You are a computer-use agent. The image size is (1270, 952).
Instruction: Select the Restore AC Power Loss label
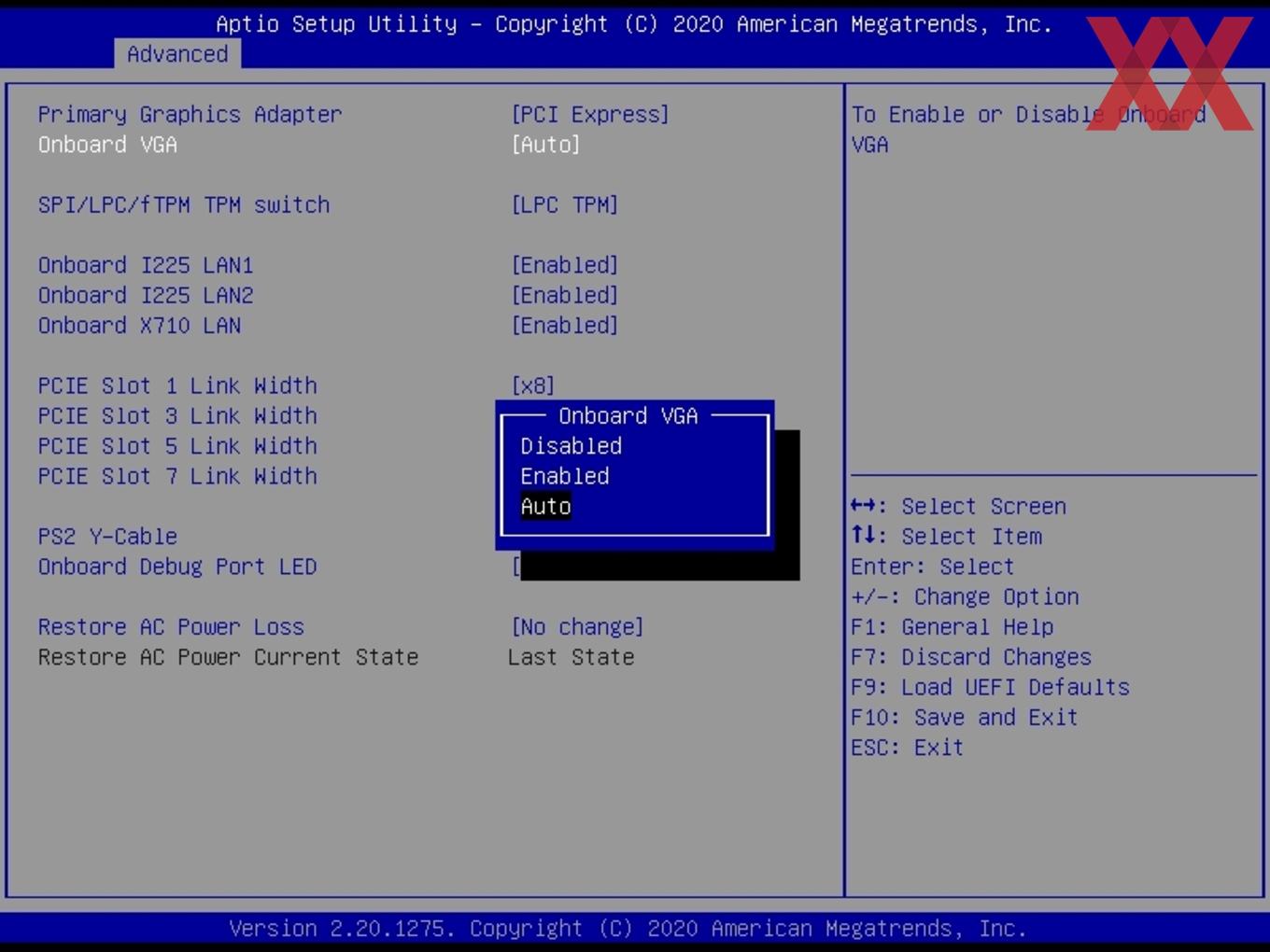tap(171, 627)
